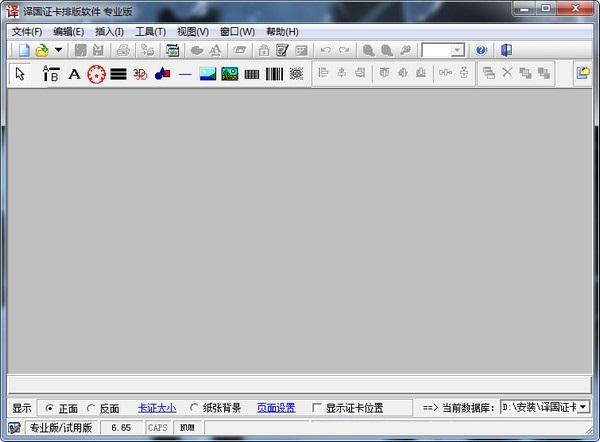Expand the arrow beside the open folder icon
600x442 pixels.
tap(58, 50)
